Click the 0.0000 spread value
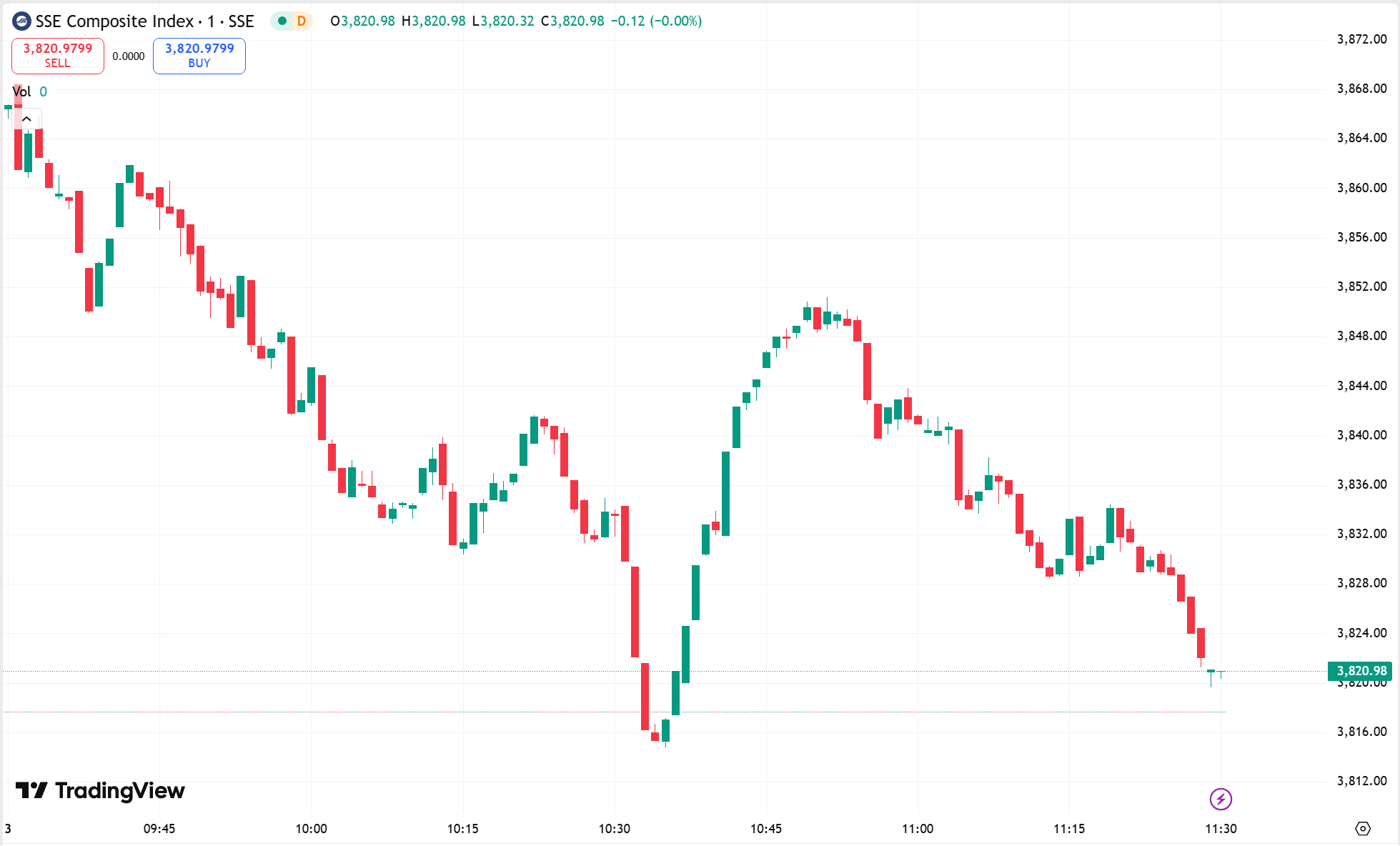 coord(129,56)
